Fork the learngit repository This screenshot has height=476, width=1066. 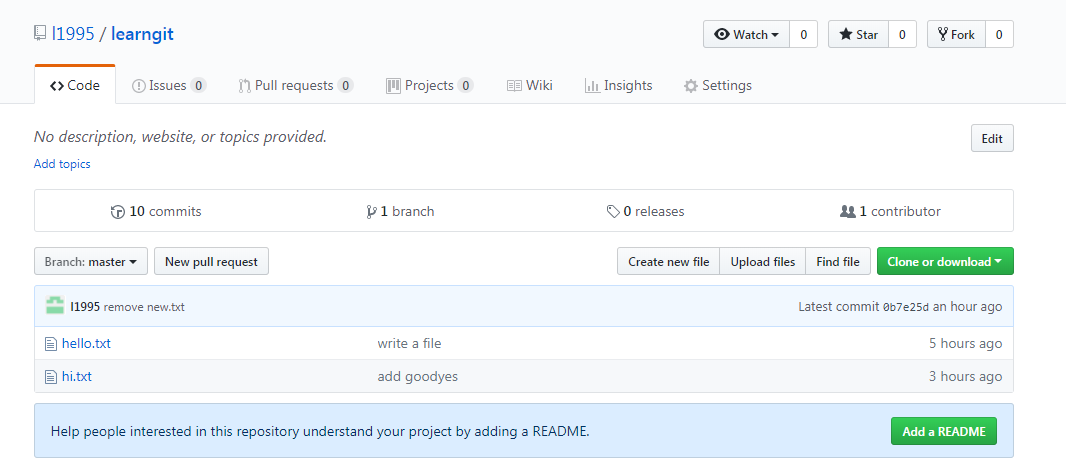point(955,34)
